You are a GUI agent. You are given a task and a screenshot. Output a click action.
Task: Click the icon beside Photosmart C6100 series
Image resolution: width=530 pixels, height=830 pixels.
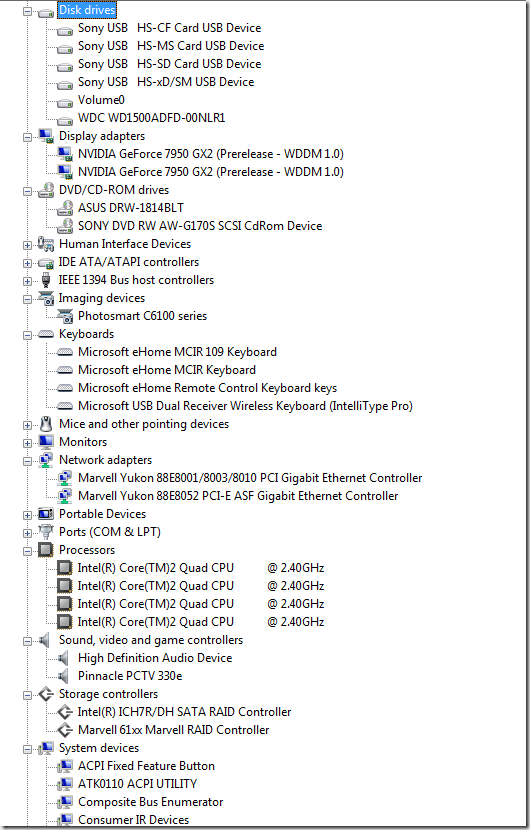pos(65,317)
